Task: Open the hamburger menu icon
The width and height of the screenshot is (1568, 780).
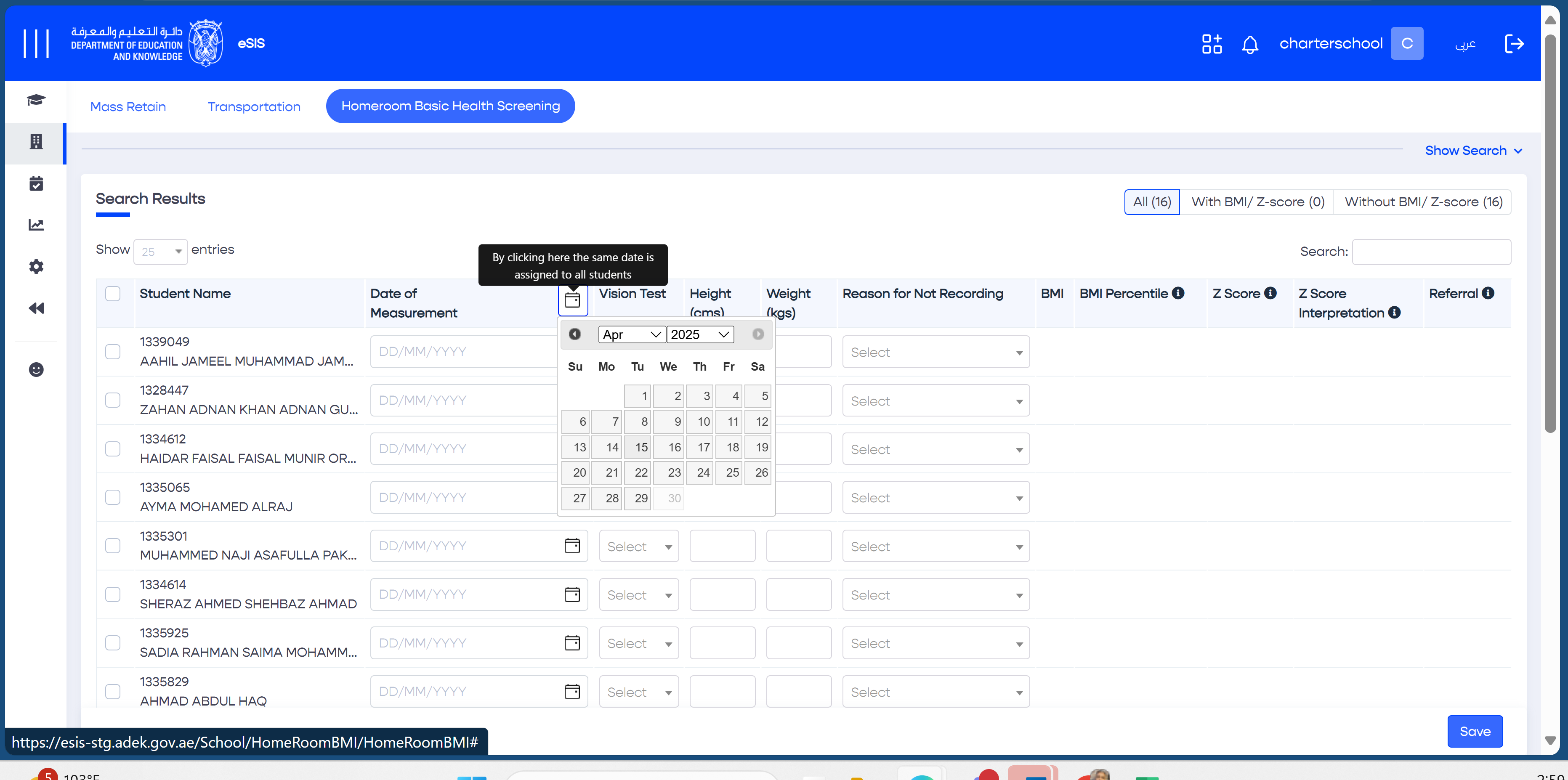Action: pos(36,44)
